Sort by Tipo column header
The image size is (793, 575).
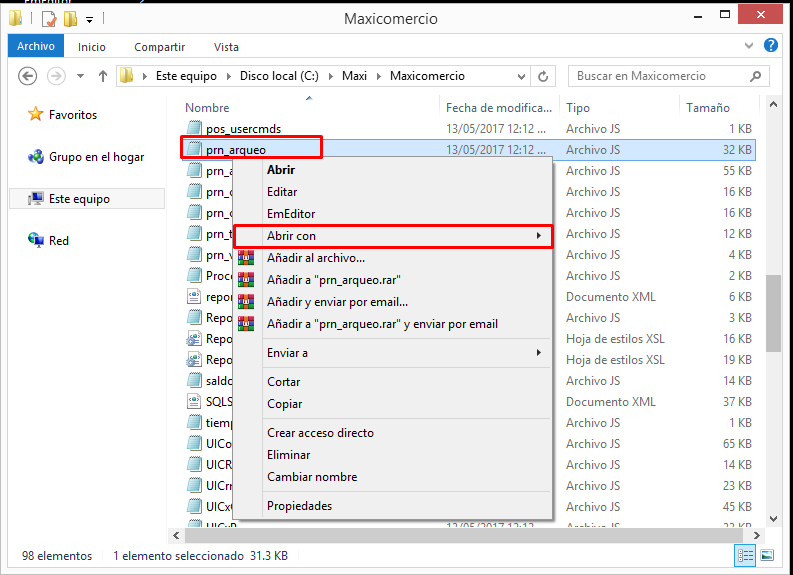(x=578, y=108)
